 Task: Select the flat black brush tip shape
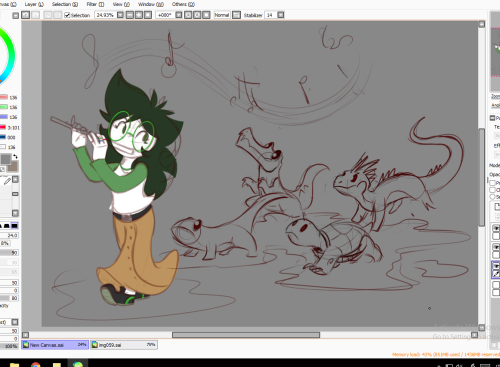pos(14,226)
